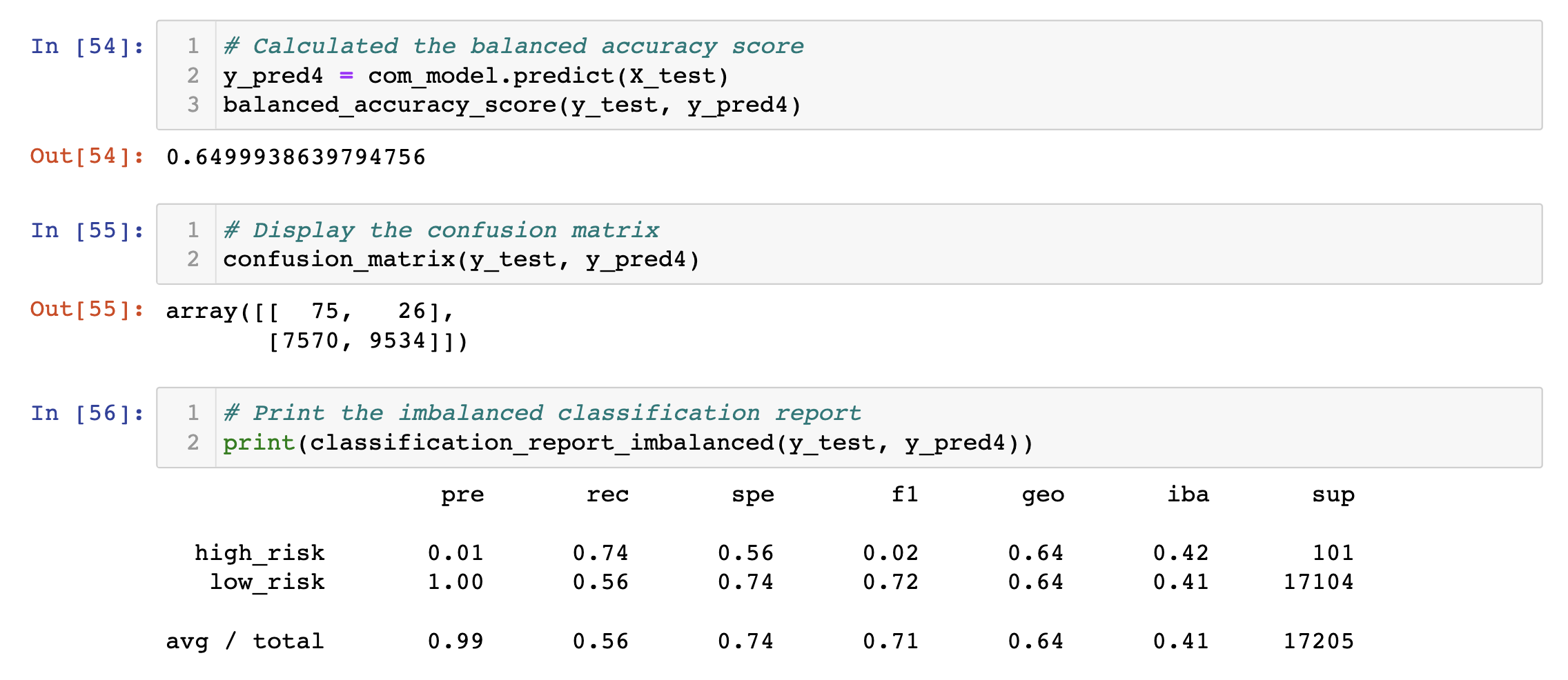Image resolution: width=1568 pixels, height=680 pixels.
Task: Click the array row containing 75 and 26
Action: point(310,312)
